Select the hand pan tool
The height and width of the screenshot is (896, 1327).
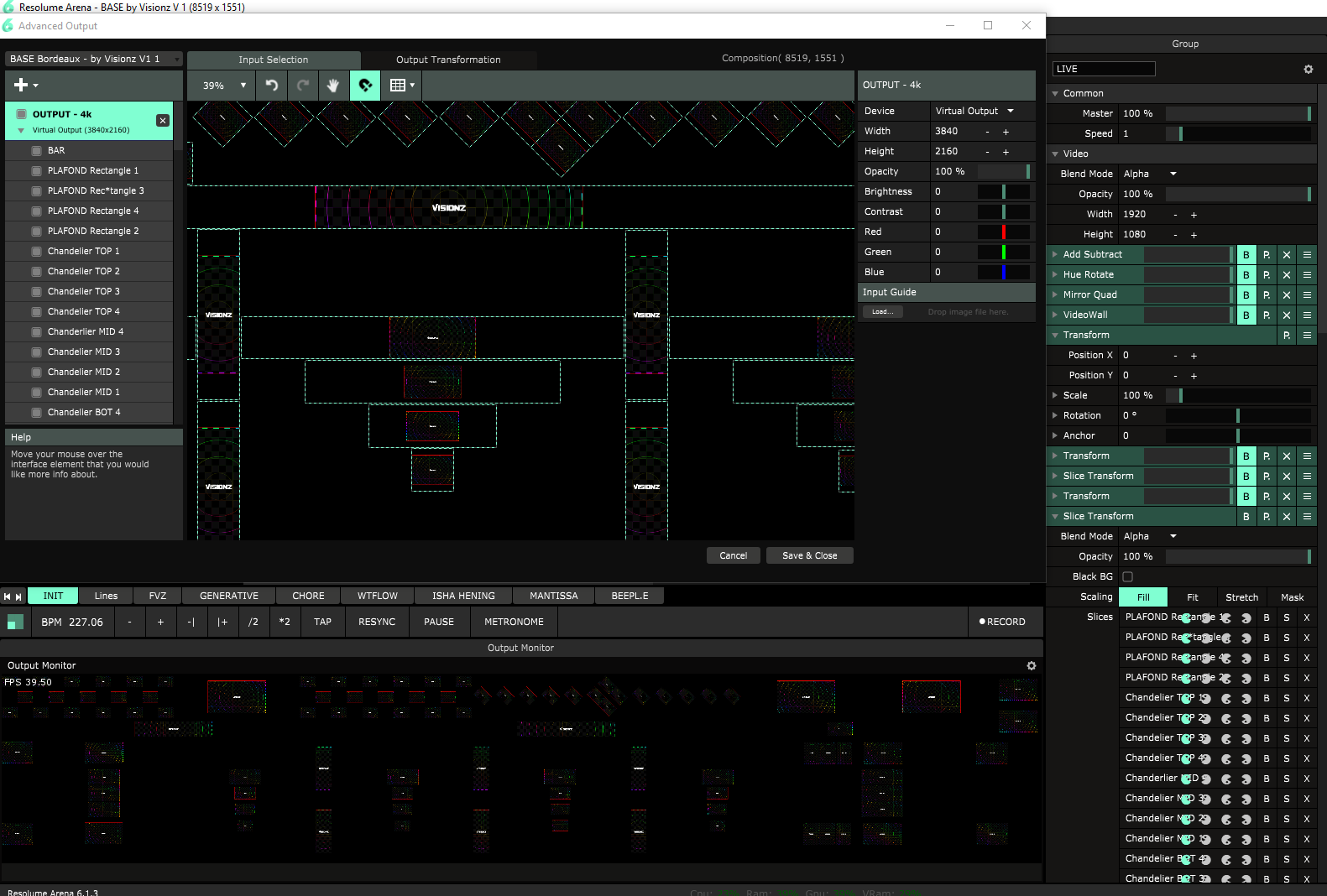333,86
